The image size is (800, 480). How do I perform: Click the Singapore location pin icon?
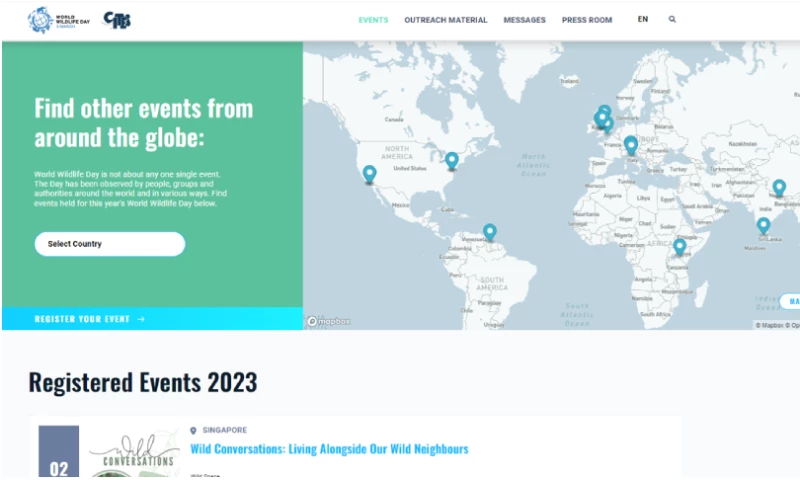click(193, 431)
